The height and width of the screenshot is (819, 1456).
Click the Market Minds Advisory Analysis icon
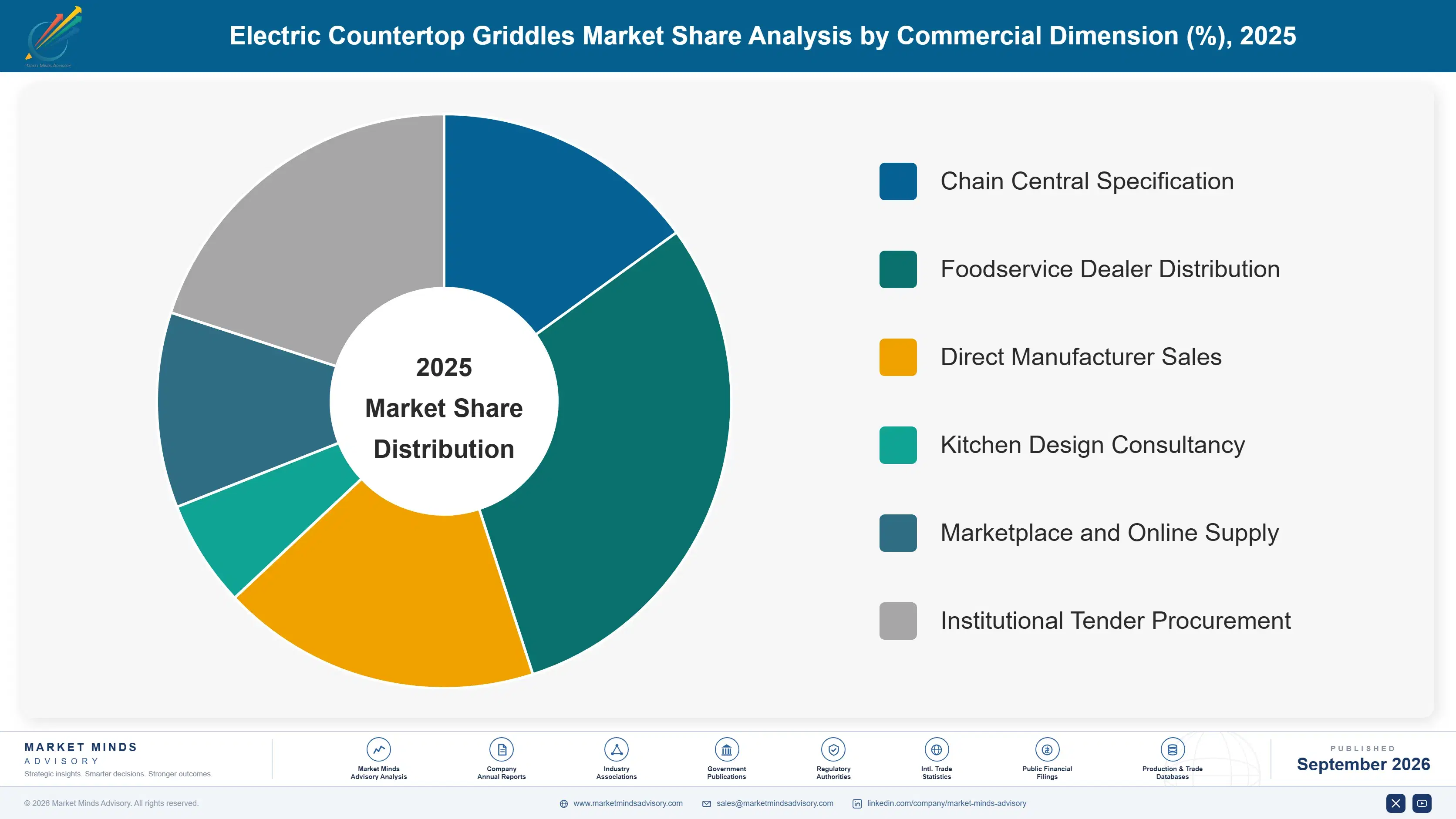(x=379, y=749)
